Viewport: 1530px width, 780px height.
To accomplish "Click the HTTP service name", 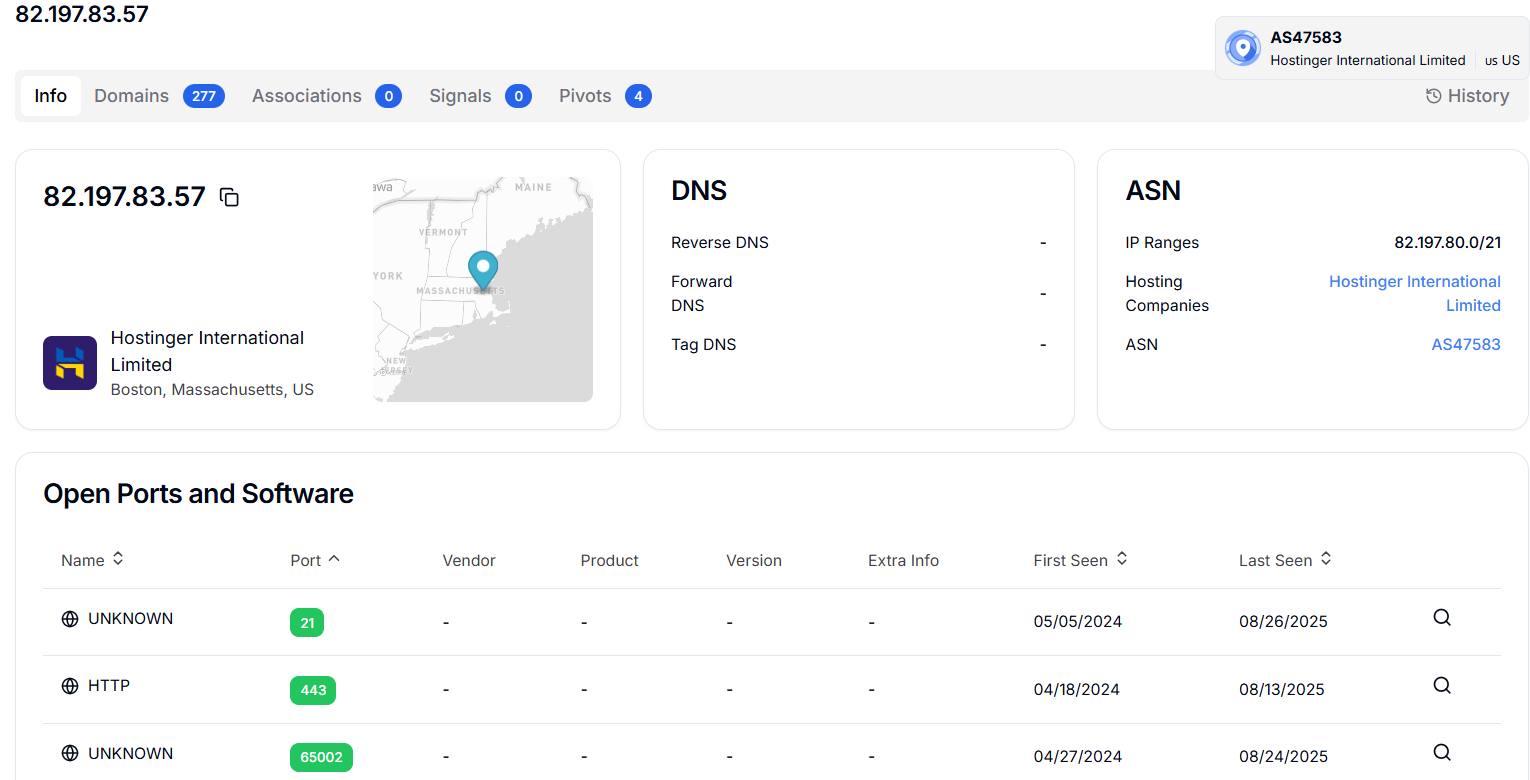I will [109, 686].
